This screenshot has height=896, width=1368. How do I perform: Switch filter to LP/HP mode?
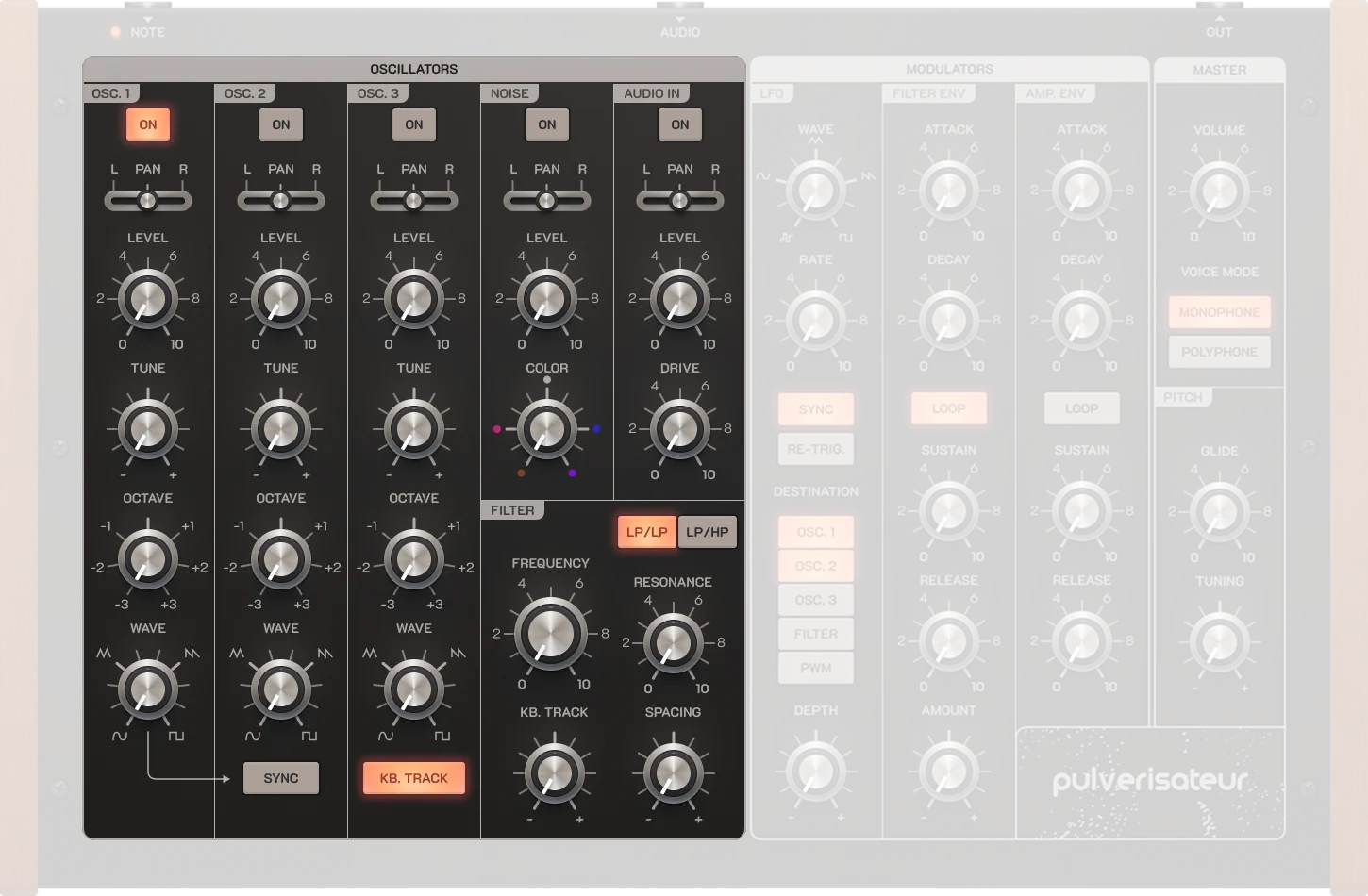(707, 531)
